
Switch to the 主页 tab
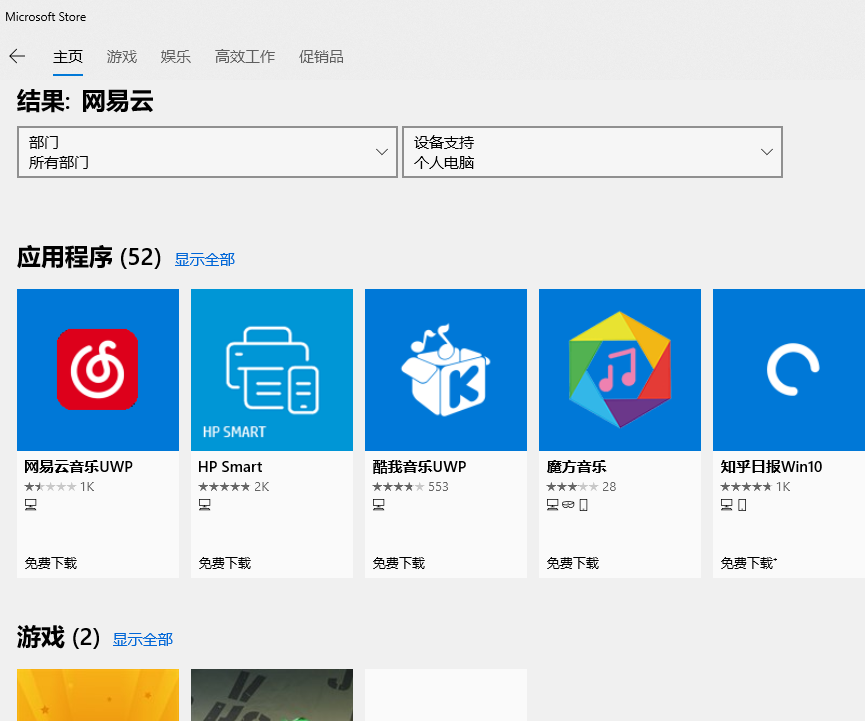click(68, 57)
